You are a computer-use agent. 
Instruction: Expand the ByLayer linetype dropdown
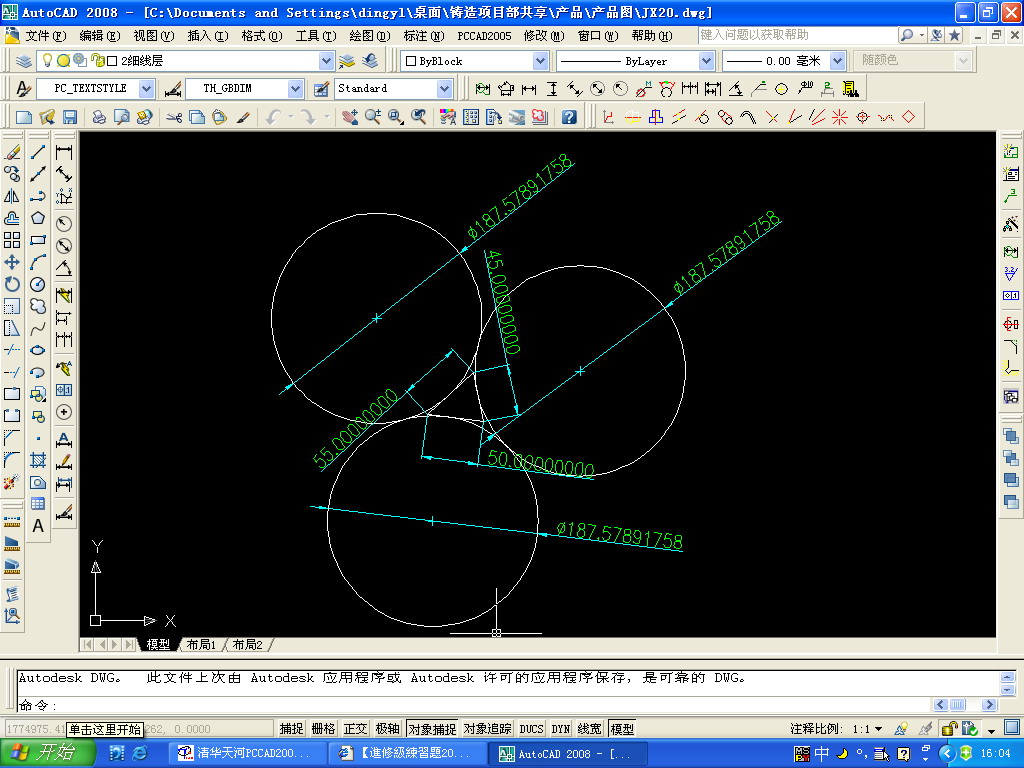tap(707, 61)
